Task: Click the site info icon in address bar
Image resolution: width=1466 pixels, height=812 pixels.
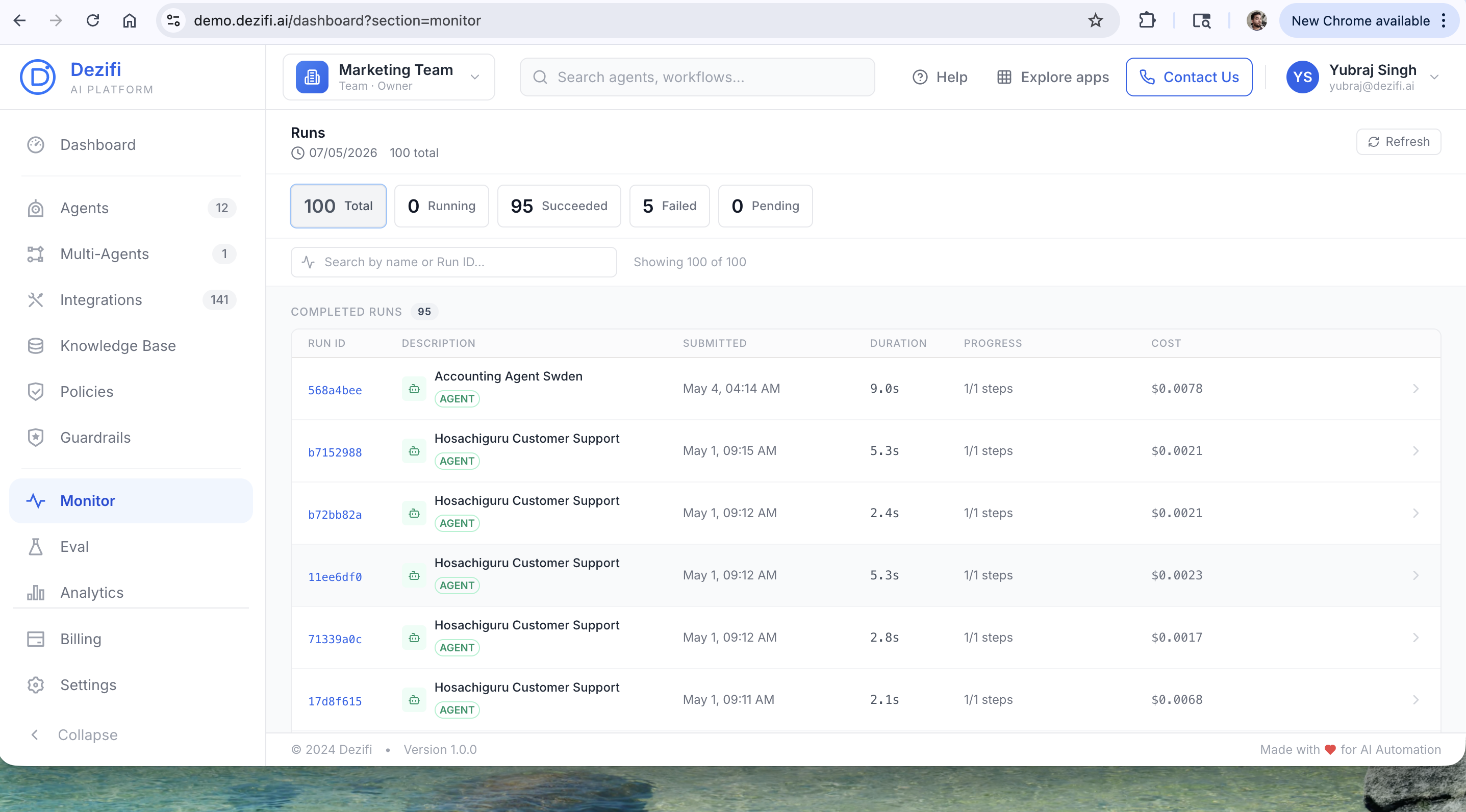Action: tap(173, 20)
